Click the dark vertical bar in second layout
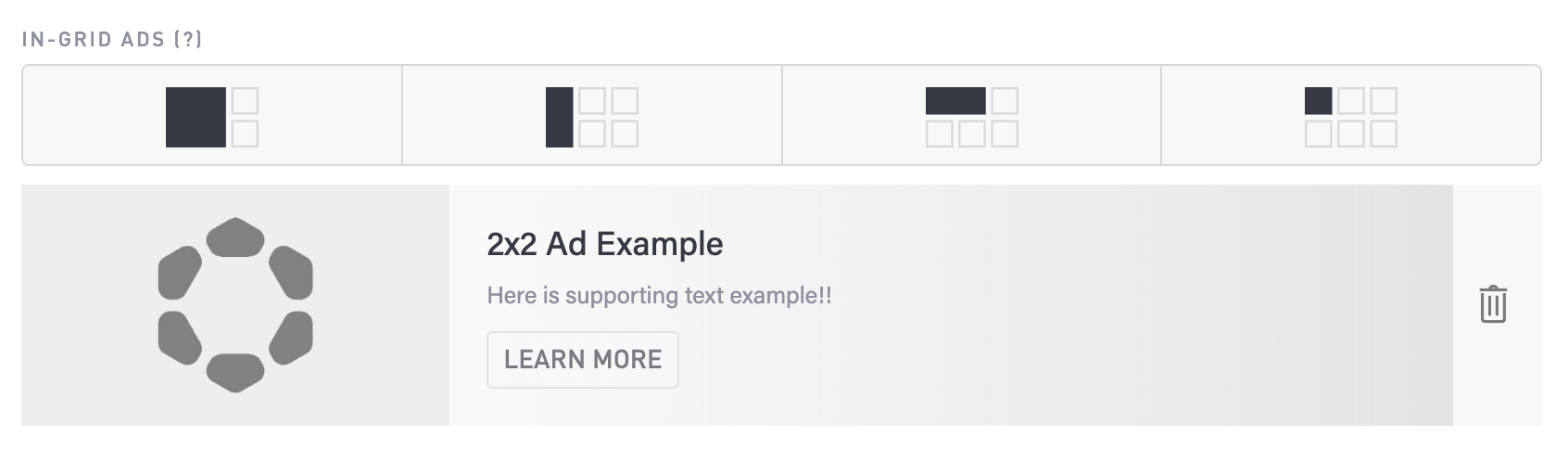Screen dimensions: 1568x449 [559, 117]
